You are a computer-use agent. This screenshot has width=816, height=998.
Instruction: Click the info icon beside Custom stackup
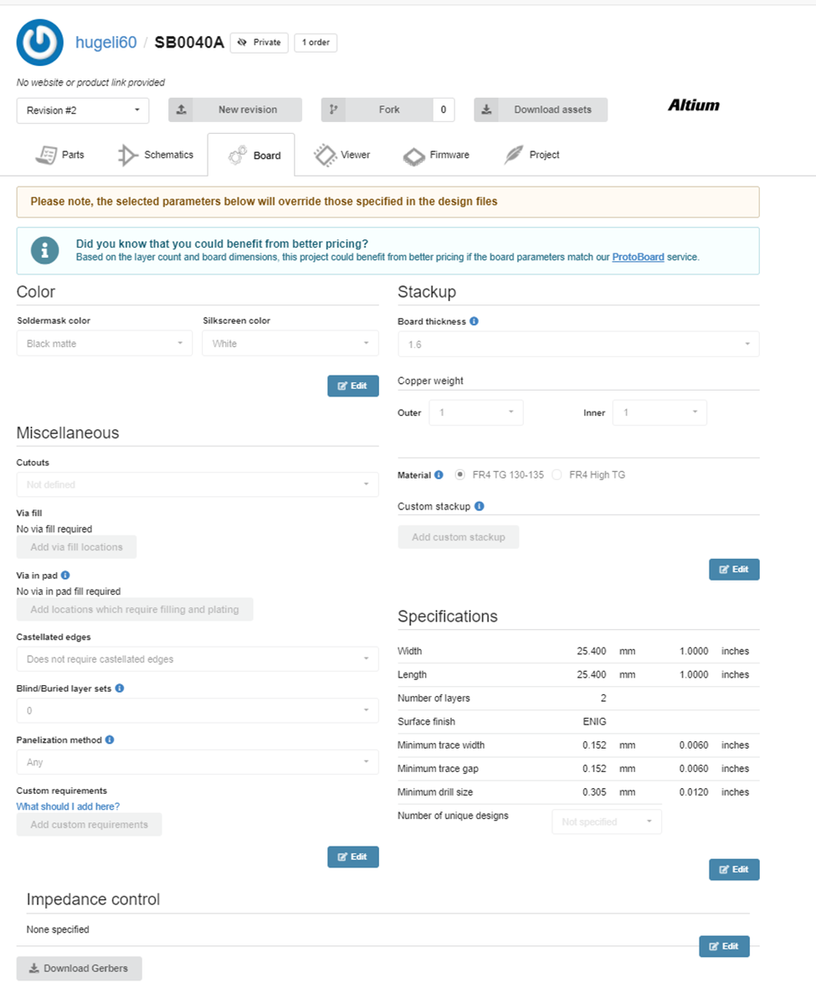[480, 507]
